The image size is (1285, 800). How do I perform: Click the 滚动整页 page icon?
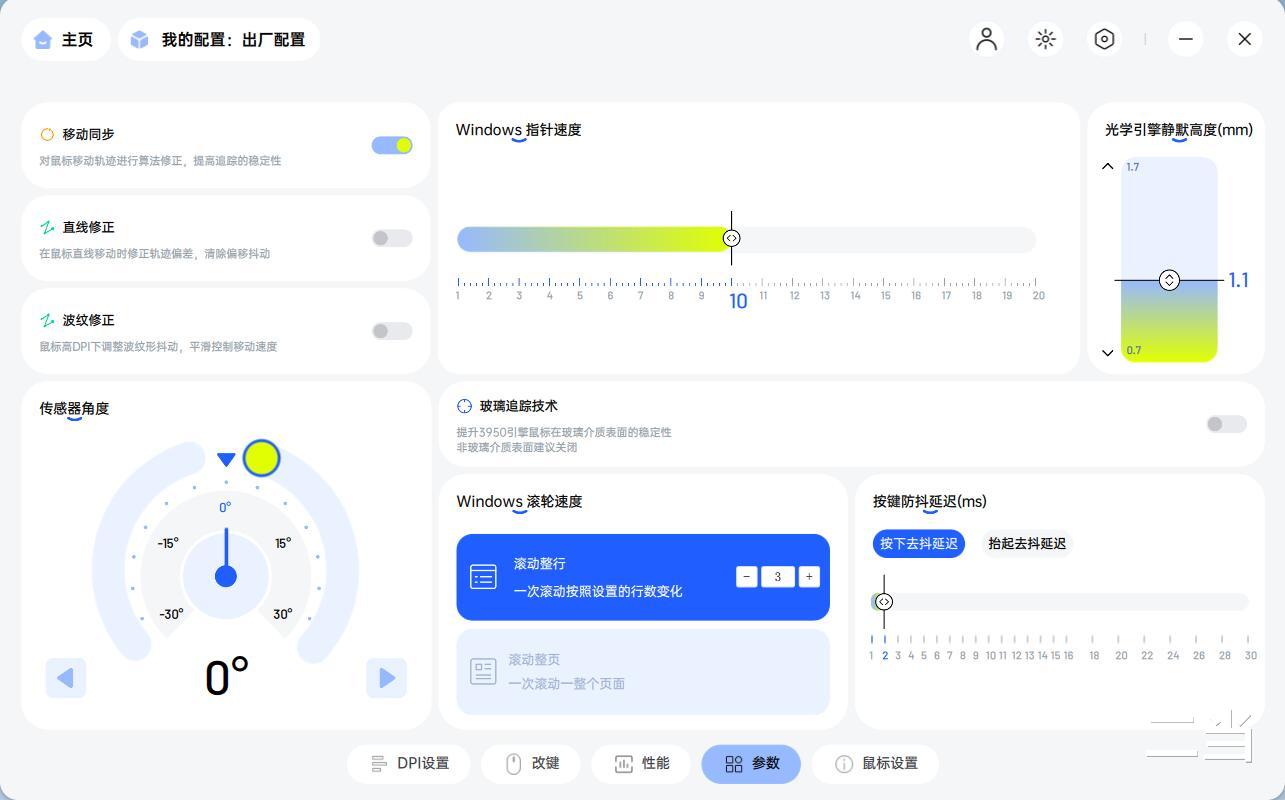(x=483, y=671)
